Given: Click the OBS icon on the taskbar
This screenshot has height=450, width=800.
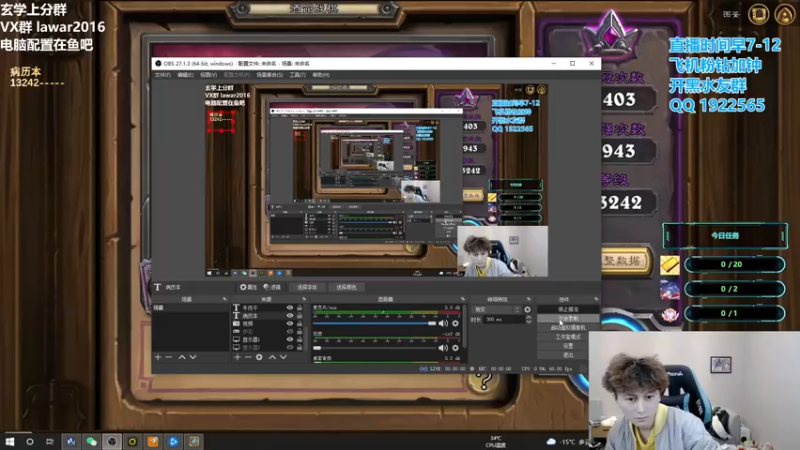Looking at the screenshot, I should (x=112, y=441).
